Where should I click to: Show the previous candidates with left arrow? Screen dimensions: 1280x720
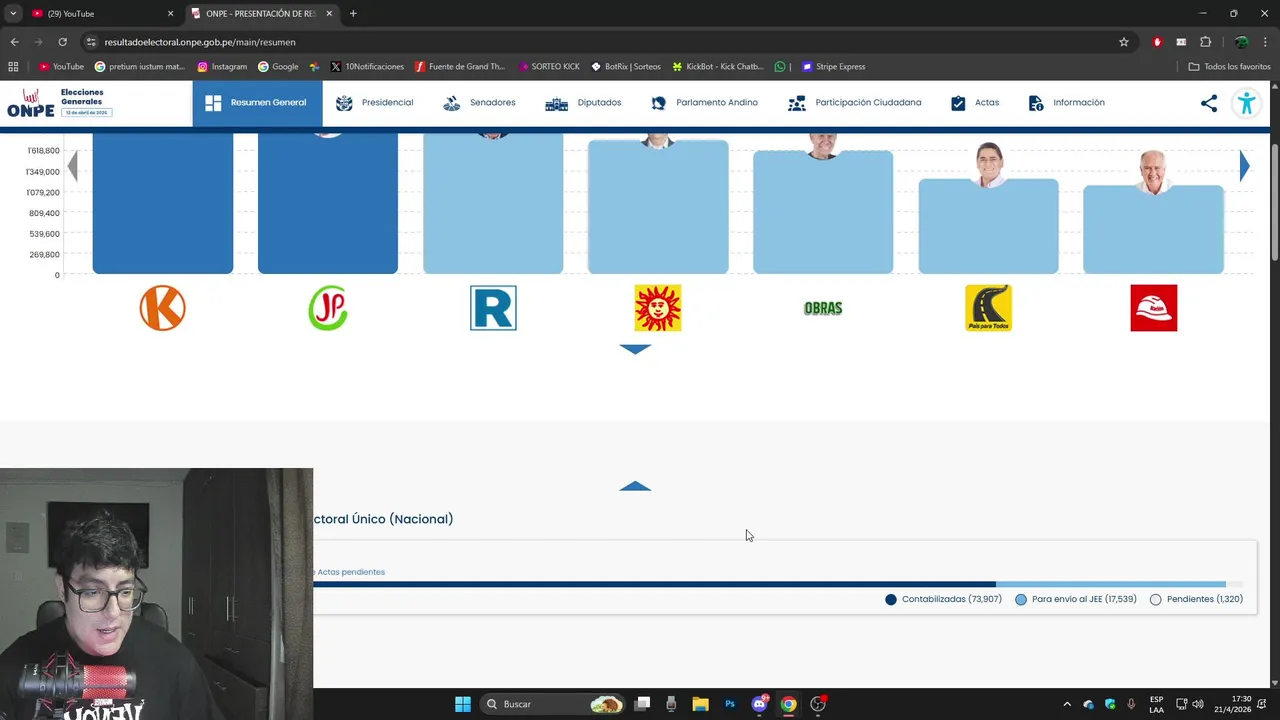coord(72,166)
